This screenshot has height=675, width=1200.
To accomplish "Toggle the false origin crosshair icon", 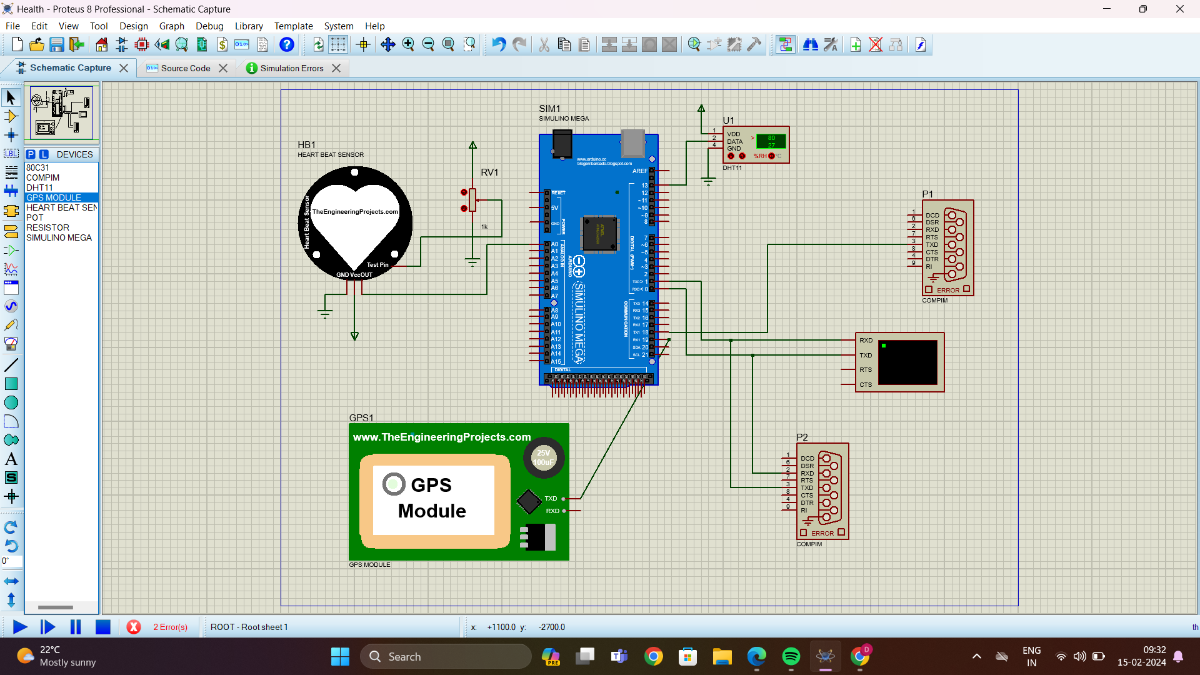I will 364,45.
